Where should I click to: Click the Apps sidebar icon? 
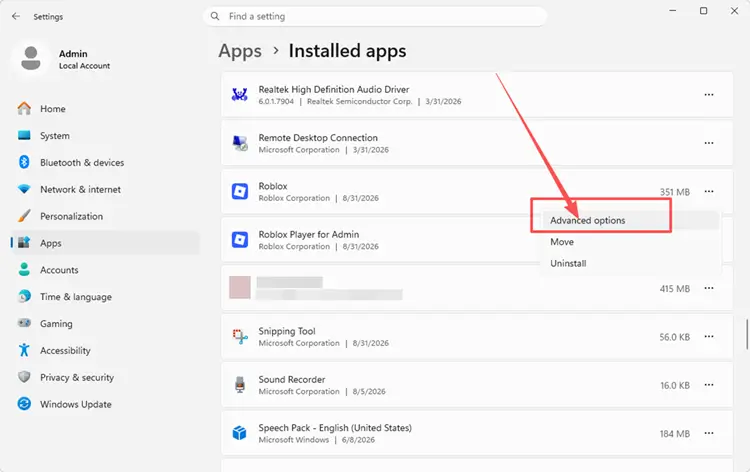pyautogui.click(x=24, y=242)
